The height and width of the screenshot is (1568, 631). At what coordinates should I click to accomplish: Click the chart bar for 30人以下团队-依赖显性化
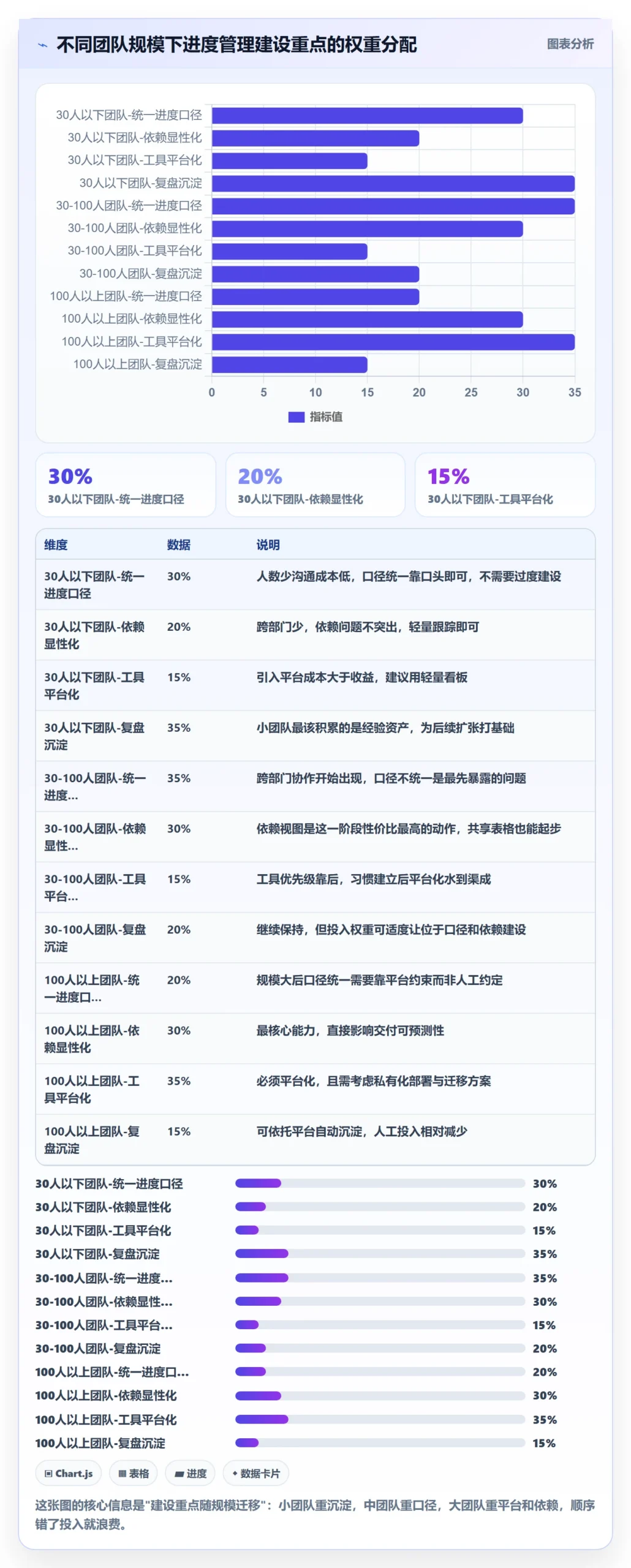point(315,138)
